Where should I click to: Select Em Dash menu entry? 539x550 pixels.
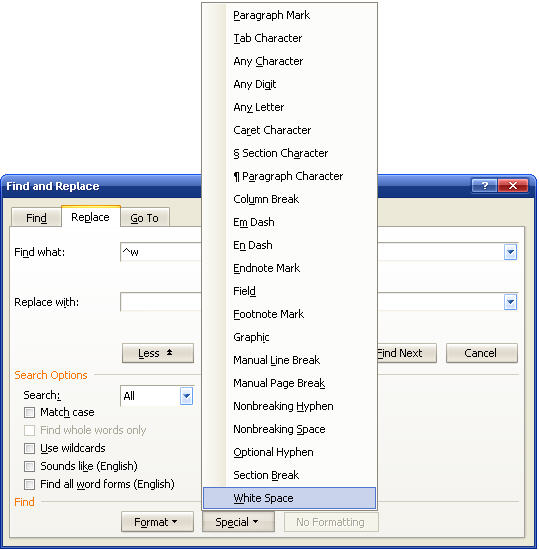point(289,222)
